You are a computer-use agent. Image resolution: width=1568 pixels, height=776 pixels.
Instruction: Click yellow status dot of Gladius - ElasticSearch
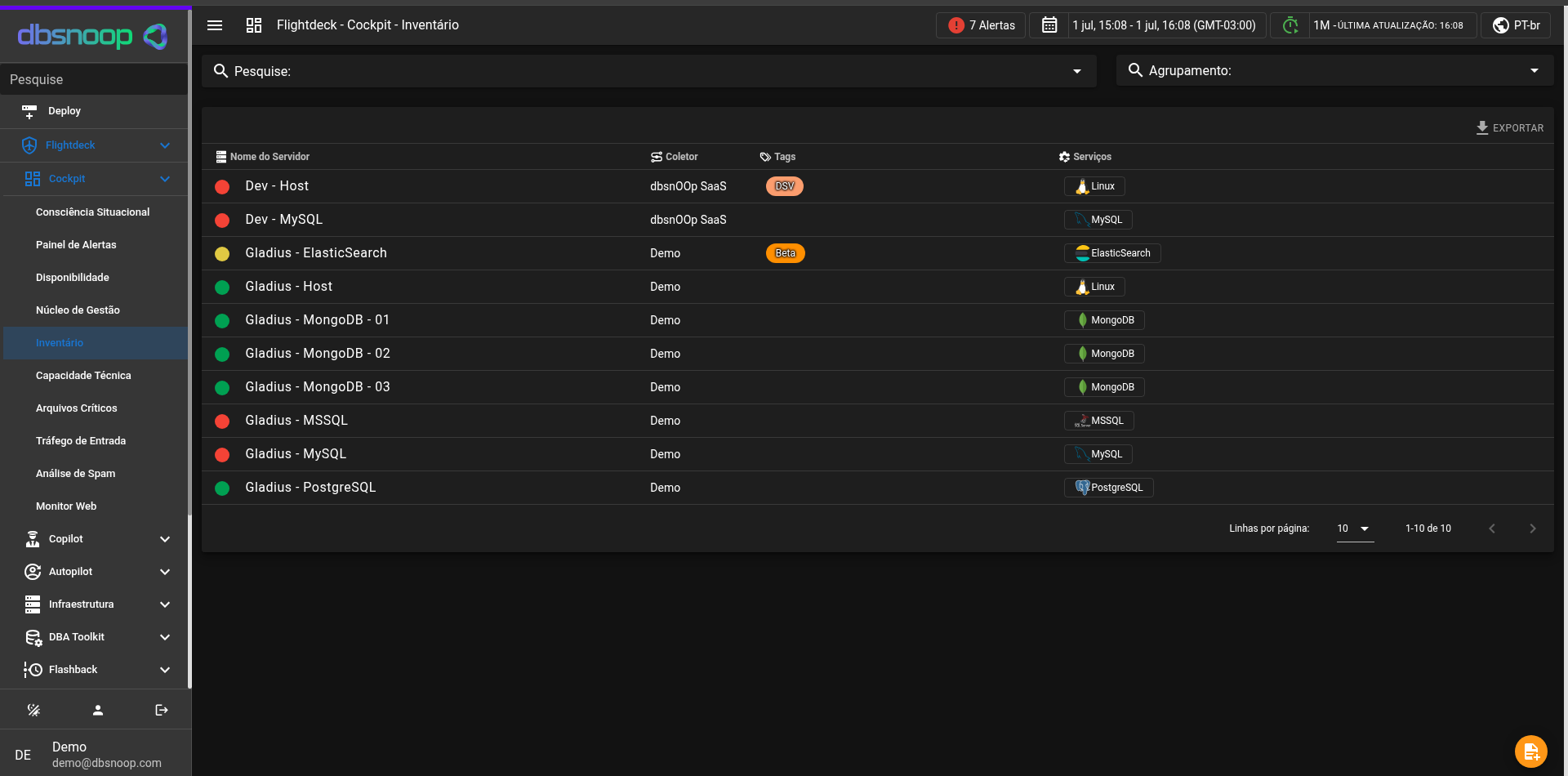tap(222, 254)
